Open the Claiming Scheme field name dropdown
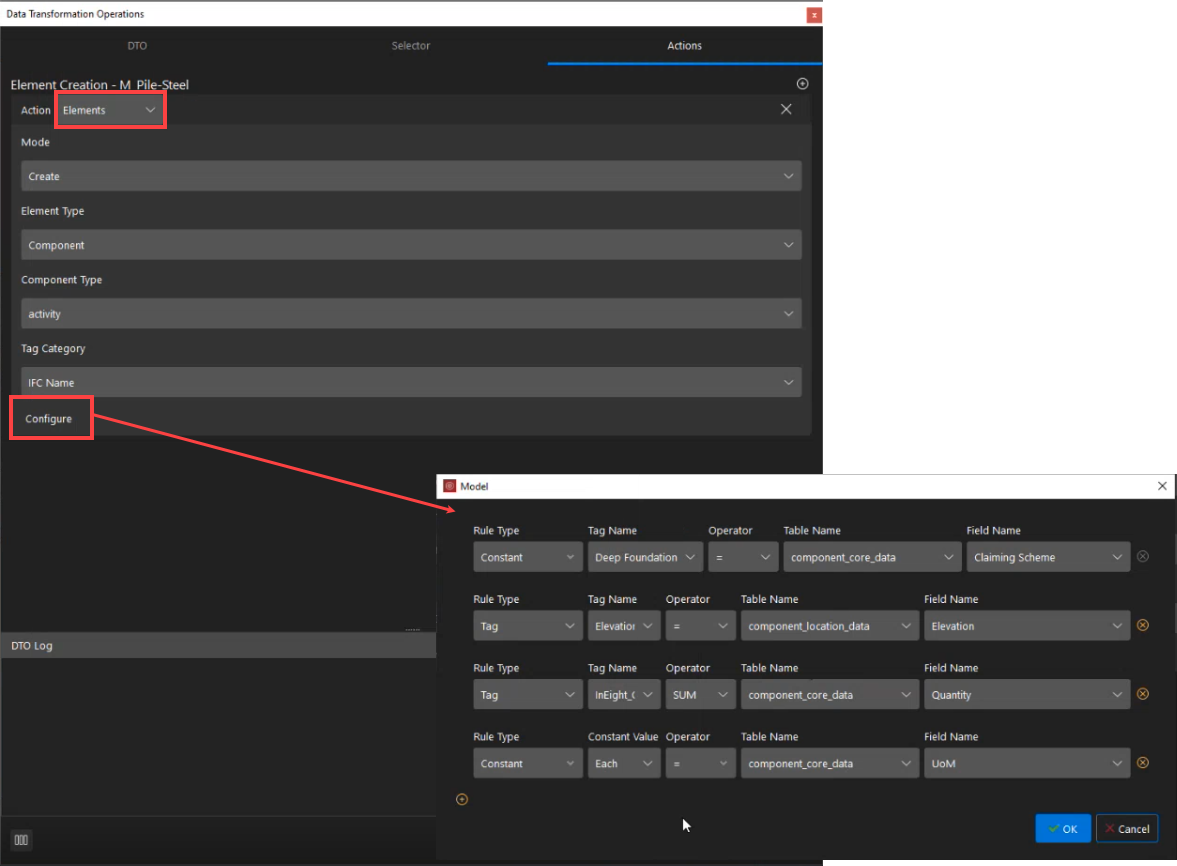The image size is (1177, 866). (x=1048, y=558)
